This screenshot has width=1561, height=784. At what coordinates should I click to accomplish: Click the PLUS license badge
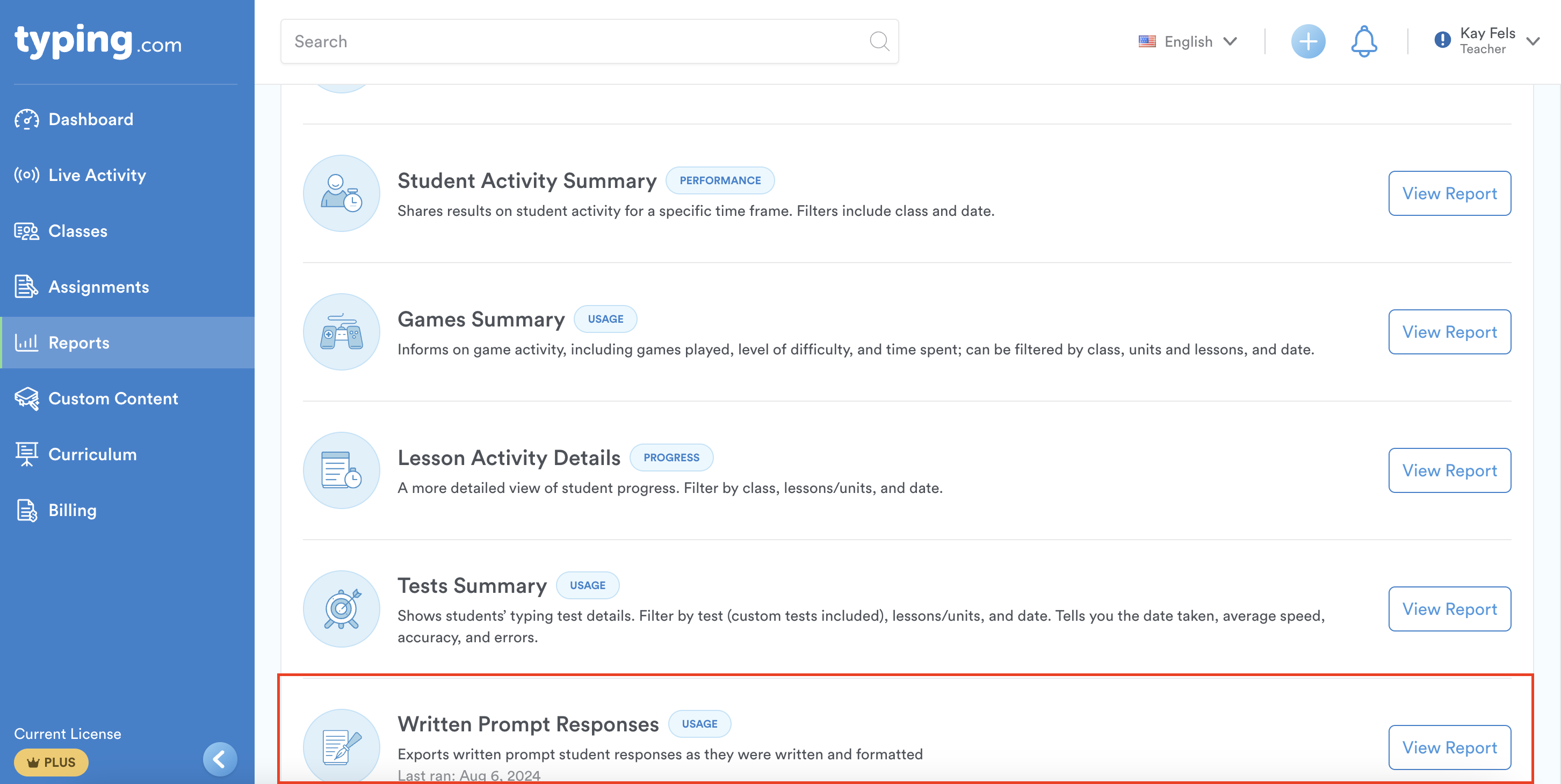[52, 762]
